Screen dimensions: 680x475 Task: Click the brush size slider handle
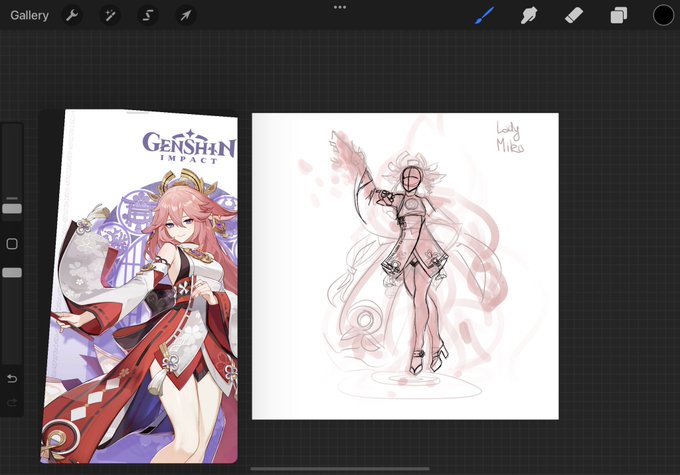click(x=12, y=209)
